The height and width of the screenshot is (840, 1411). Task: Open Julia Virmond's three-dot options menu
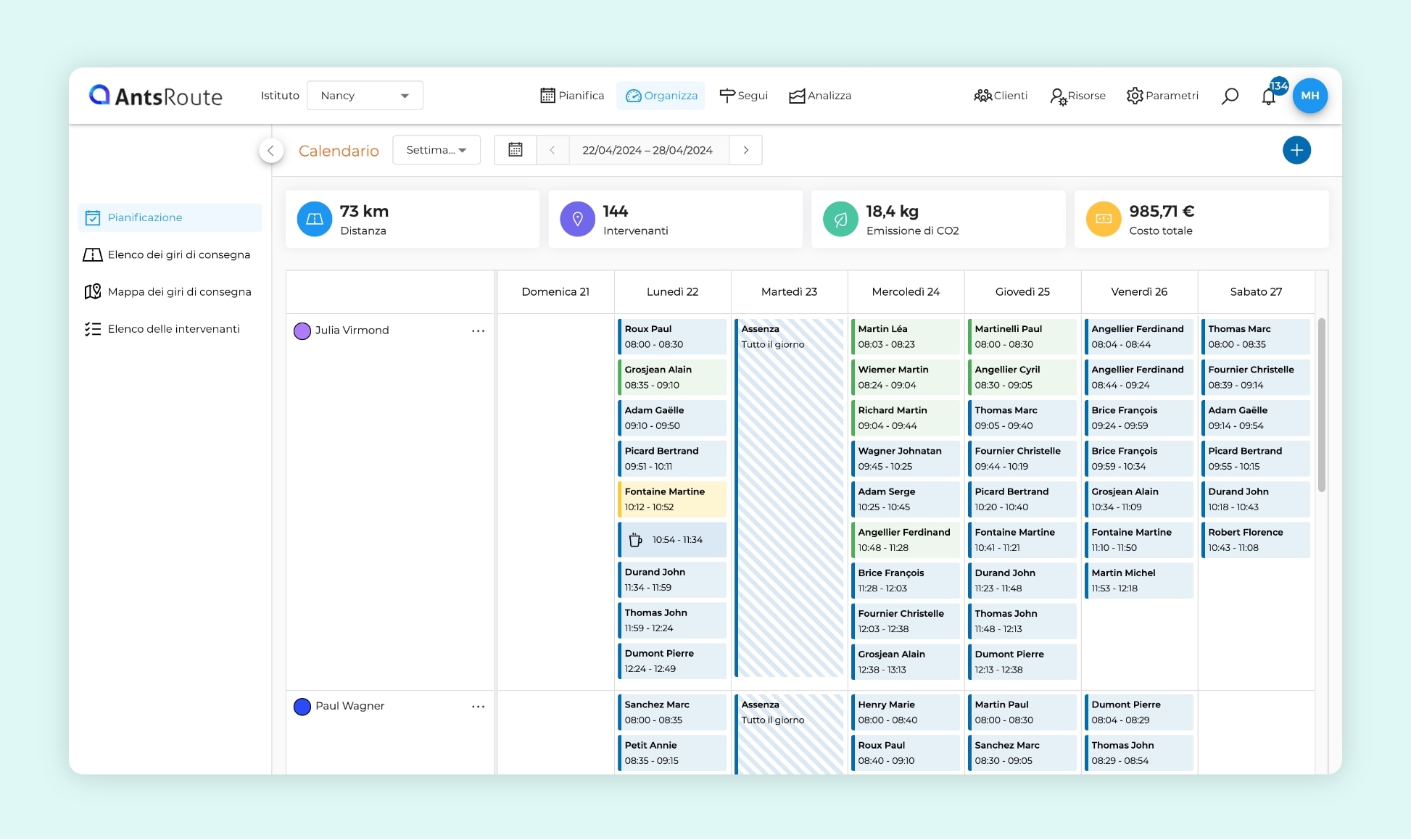point(478,330)
